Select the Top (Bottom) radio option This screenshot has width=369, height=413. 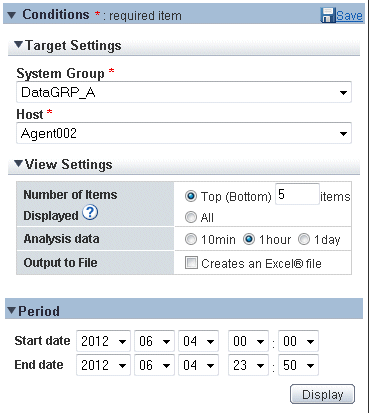point(191,196)
